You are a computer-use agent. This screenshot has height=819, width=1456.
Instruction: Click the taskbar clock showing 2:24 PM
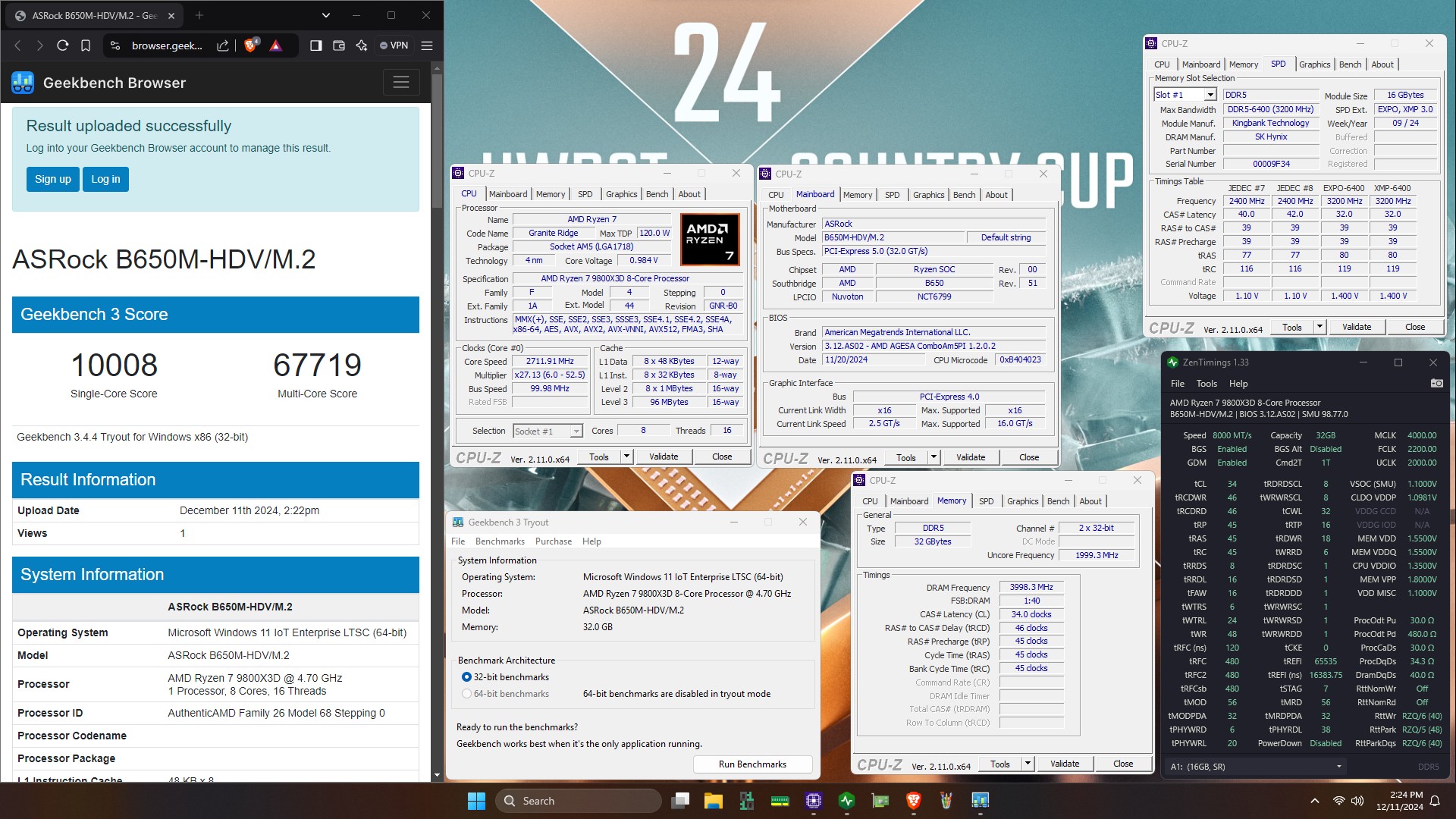click(1400, 801)
